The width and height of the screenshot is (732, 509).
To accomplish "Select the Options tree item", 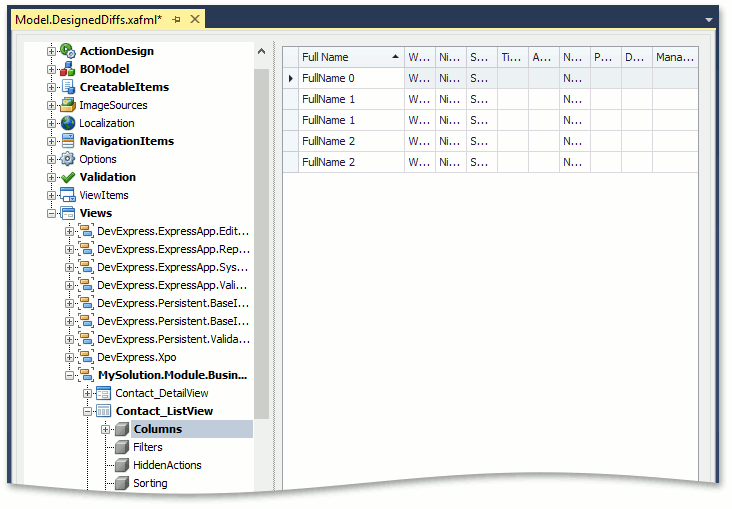I will [98, 159].
